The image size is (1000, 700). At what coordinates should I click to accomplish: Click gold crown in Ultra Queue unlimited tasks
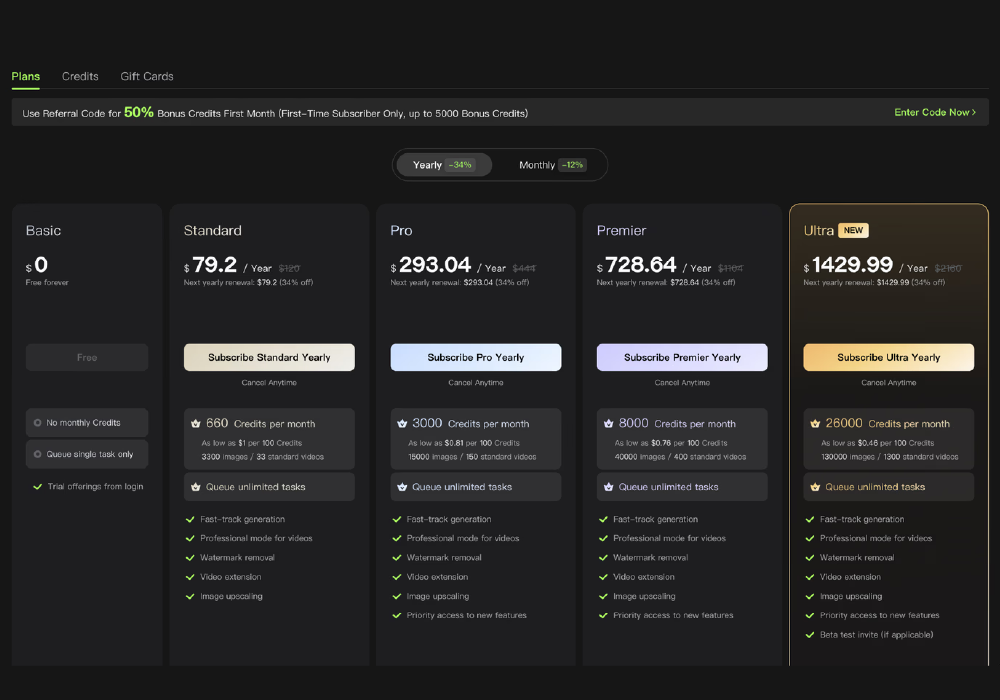click(815, 487)
